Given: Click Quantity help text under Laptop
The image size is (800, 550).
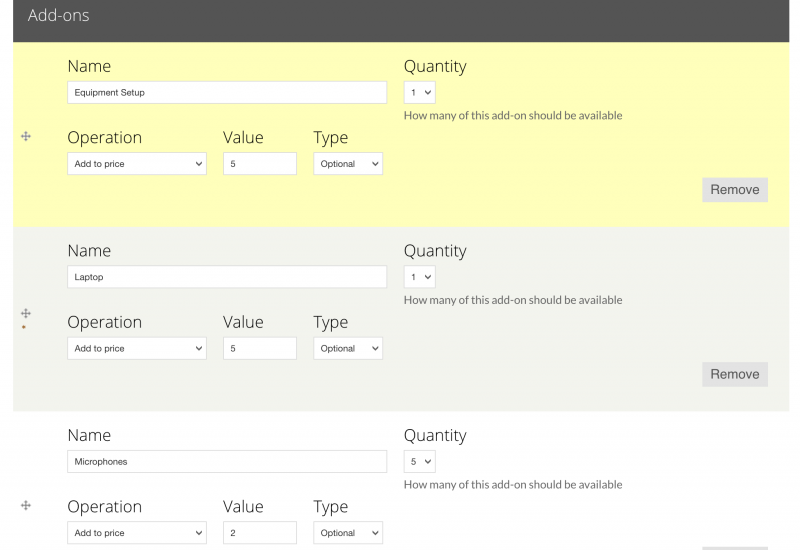Looking at the screenshot, I should click(x=513, y=301).
